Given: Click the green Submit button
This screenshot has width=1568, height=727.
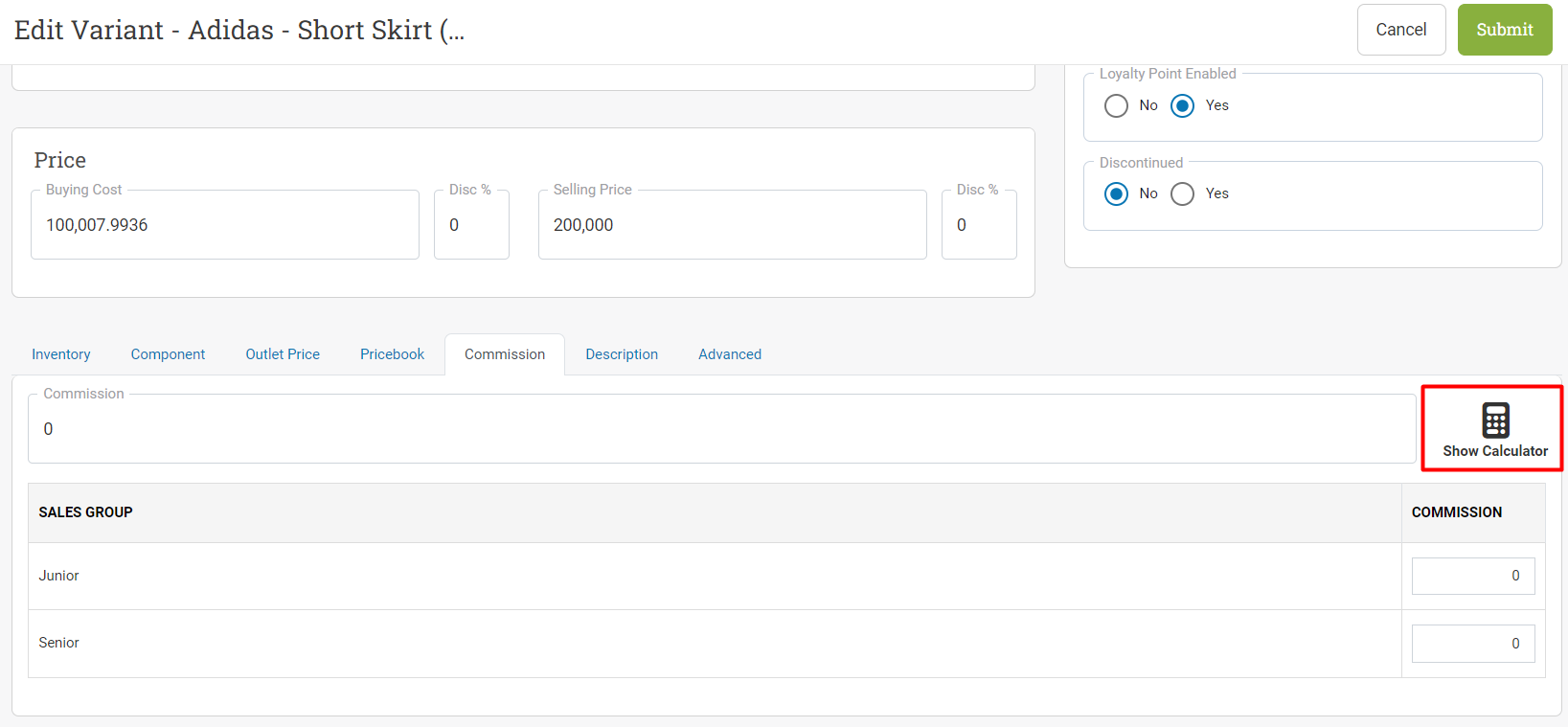Looking at the screenshot, I should click(1505, 30).
